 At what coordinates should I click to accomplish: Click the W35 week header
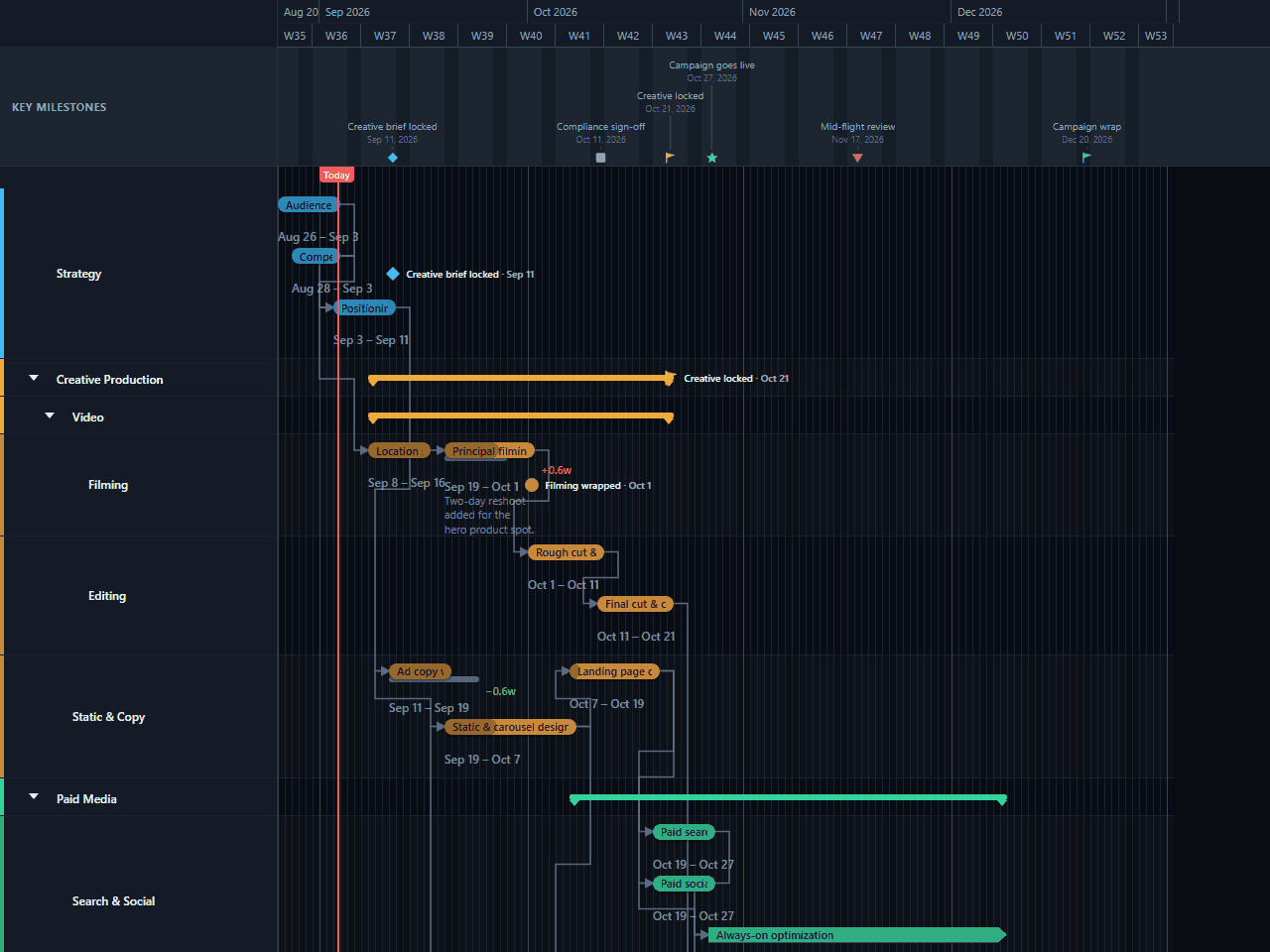[295, 36]
